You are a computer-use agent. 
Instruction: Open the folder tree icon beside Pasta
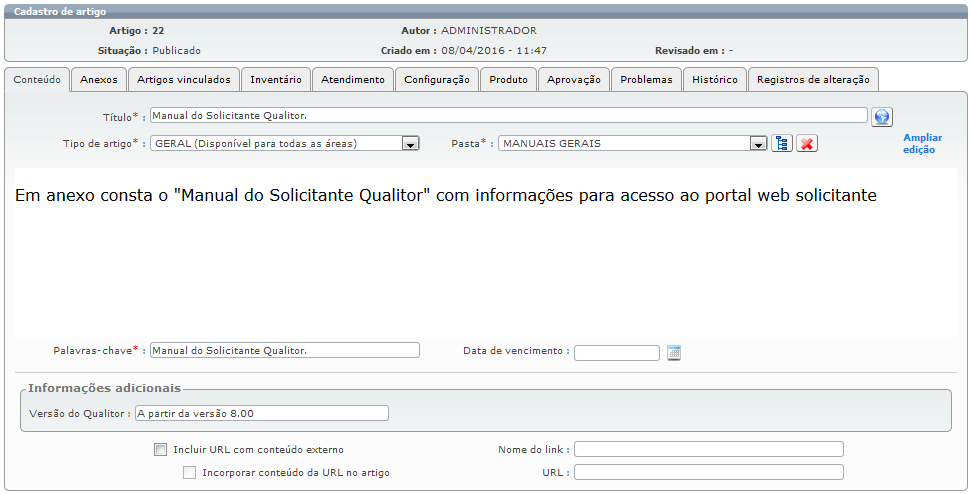pos(782,144)
